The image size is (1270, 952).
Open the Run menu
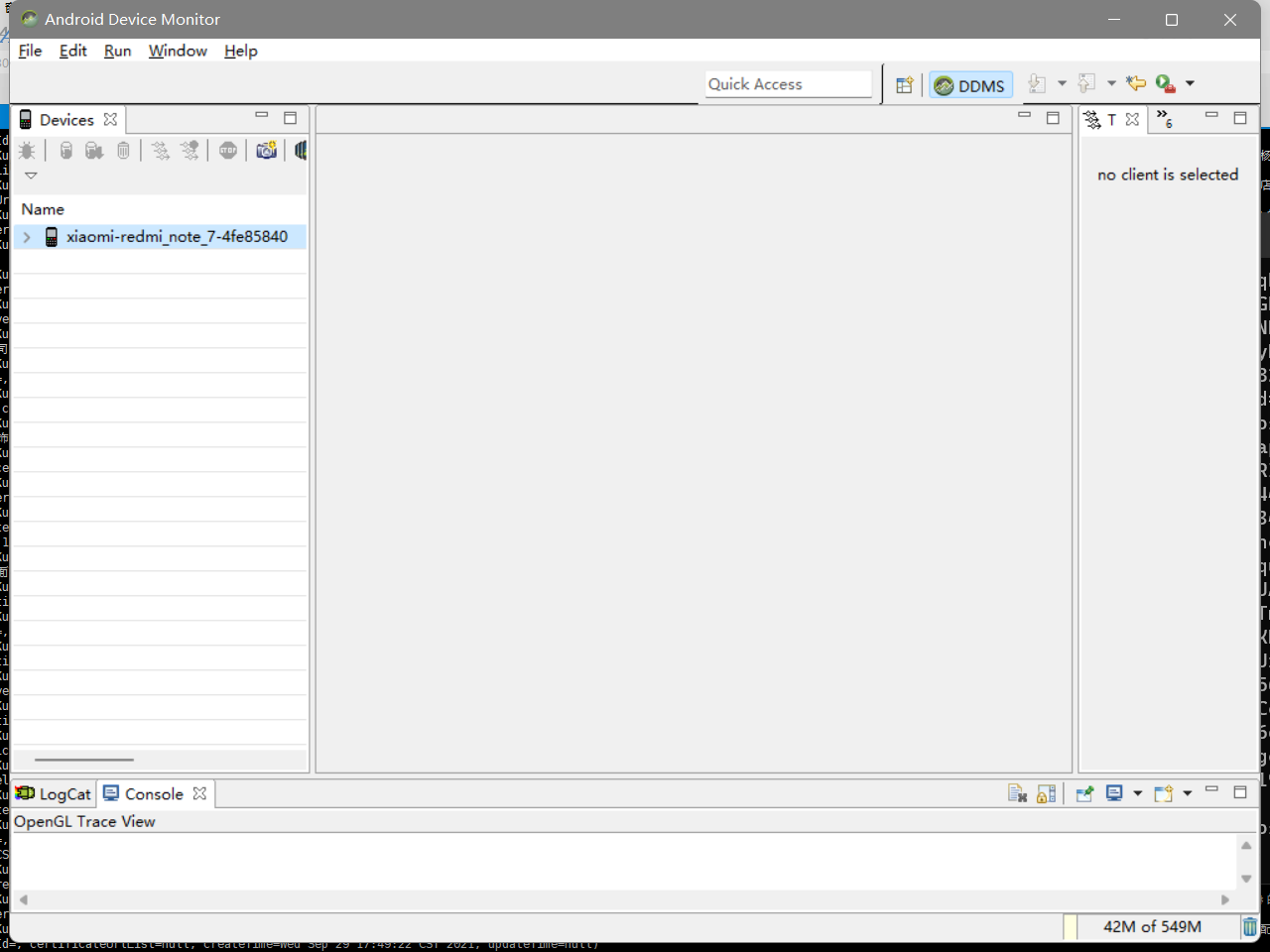(x=117, y=51)
